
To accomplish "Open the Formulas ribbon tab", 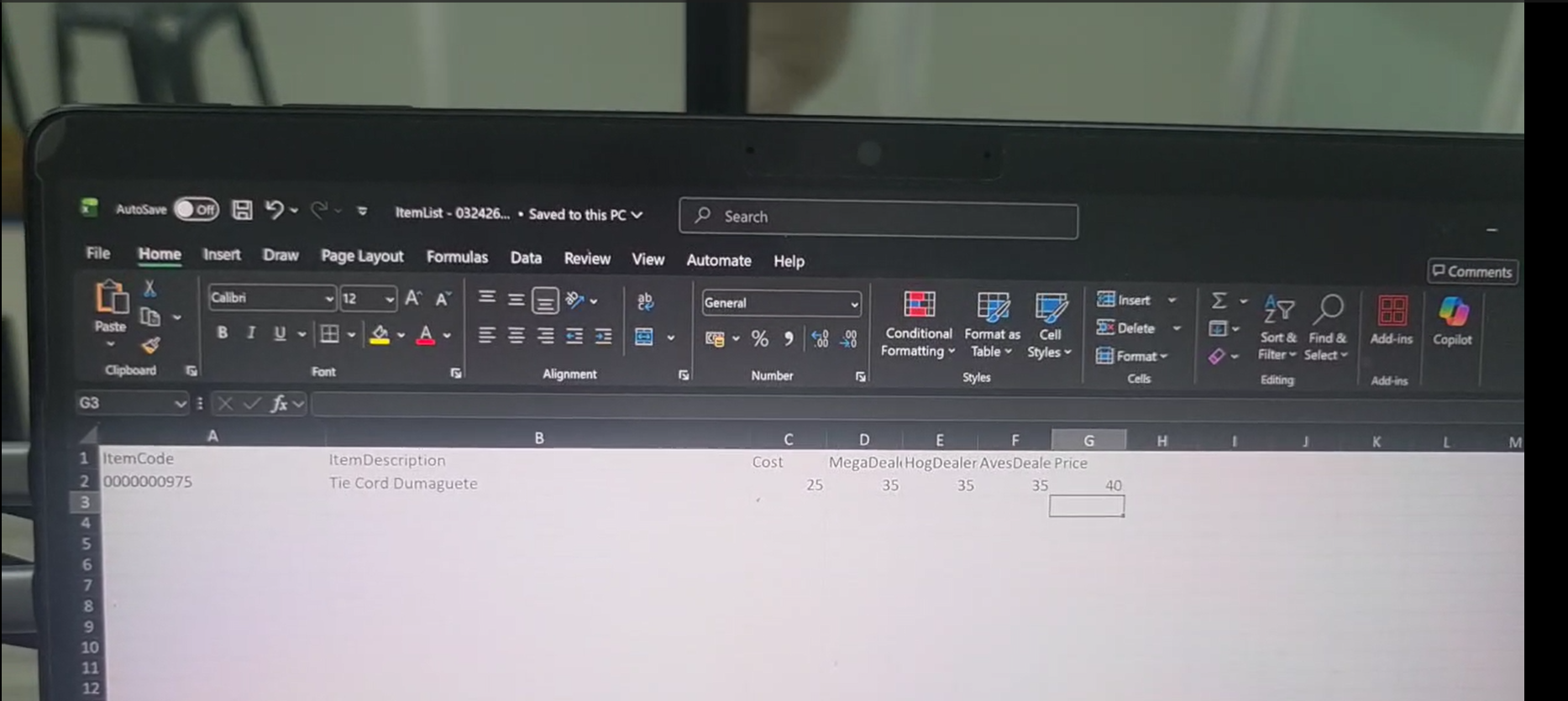I will [x=456, y=257].
